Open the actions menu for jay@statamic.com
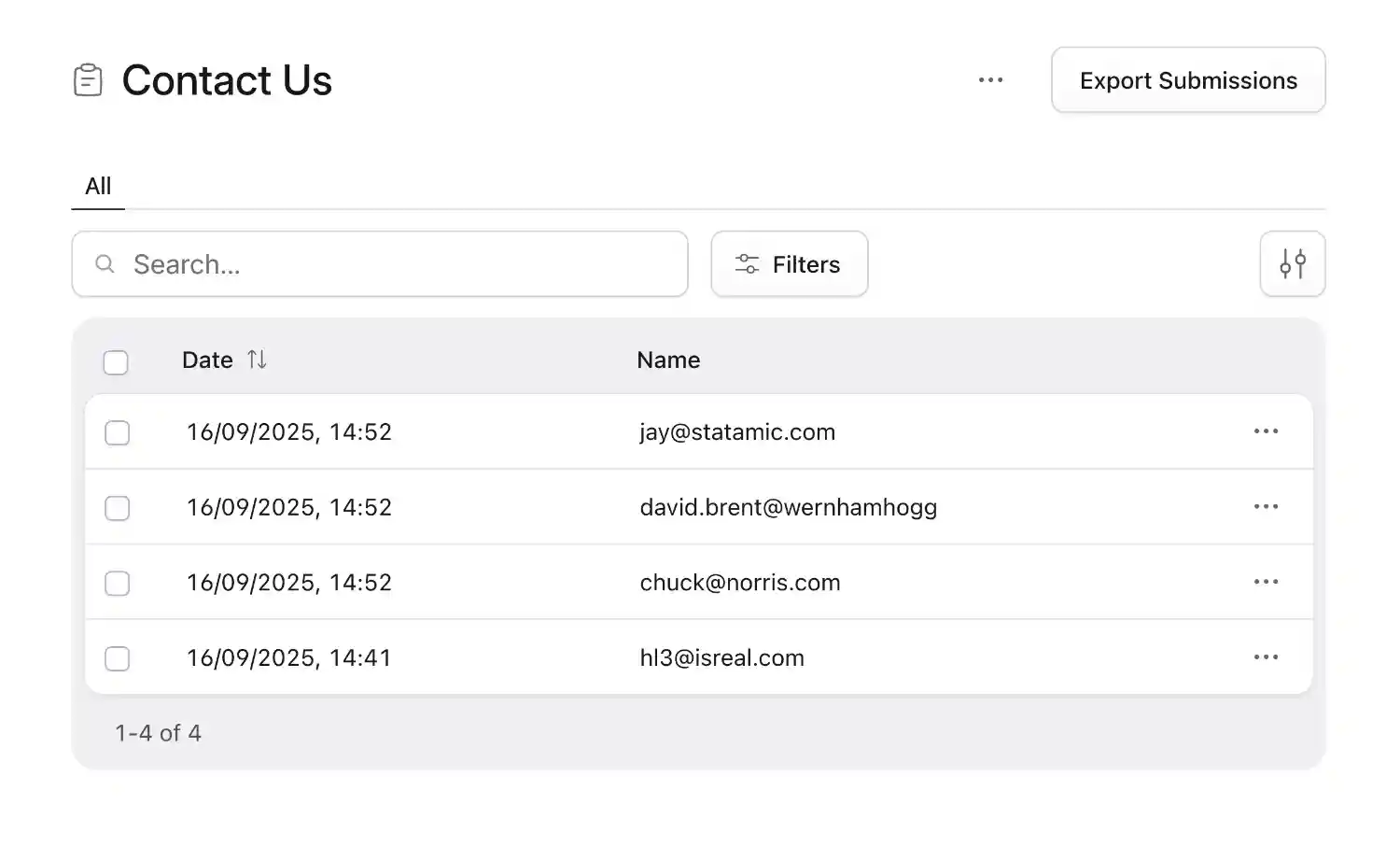This screenshot has height=847, width=1400. [x=1266, y=431]
